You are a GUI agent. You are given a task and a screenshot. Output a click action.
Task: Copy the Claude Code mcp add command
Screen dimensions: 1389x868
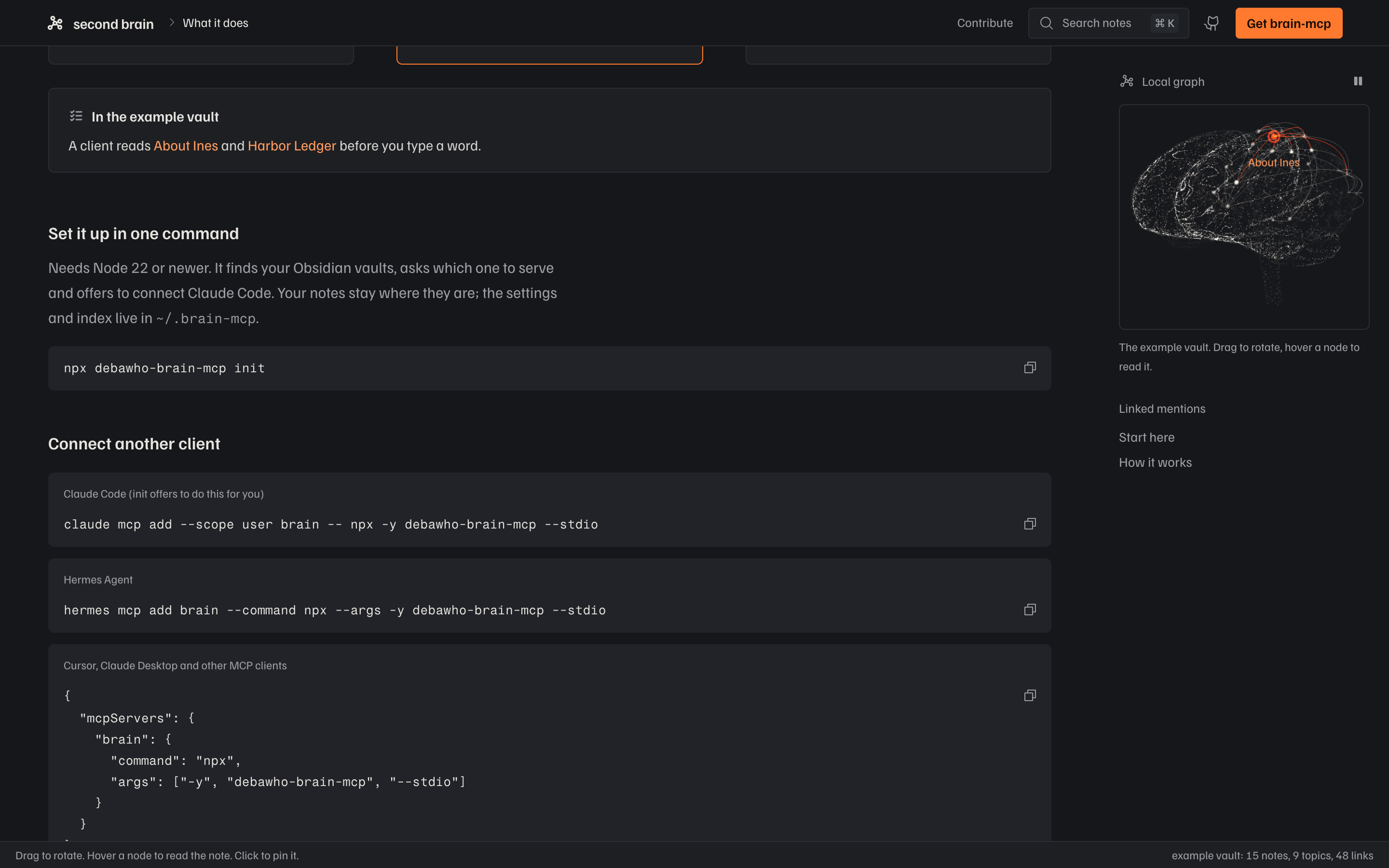click(x=1030, y=524)
